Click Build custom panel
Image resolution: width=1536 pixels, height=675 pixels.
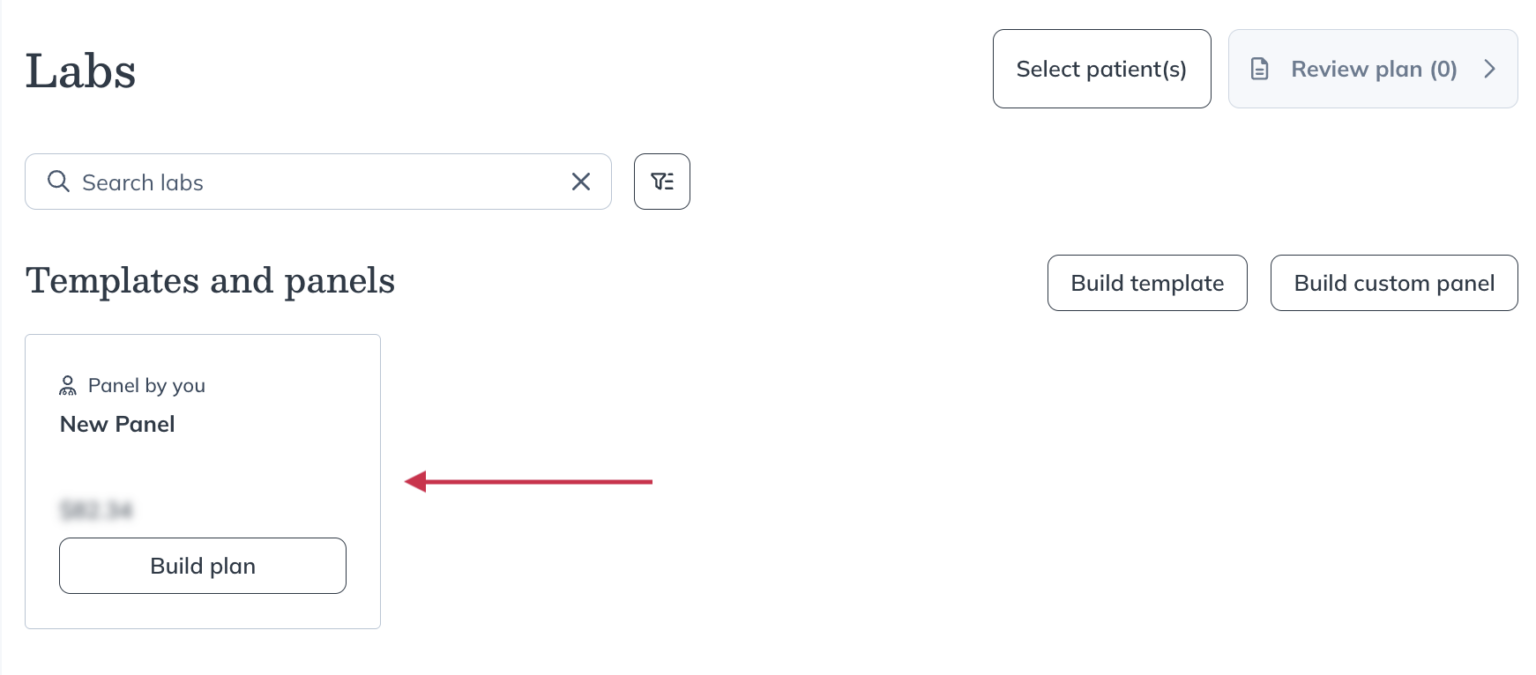[1394, 283]
